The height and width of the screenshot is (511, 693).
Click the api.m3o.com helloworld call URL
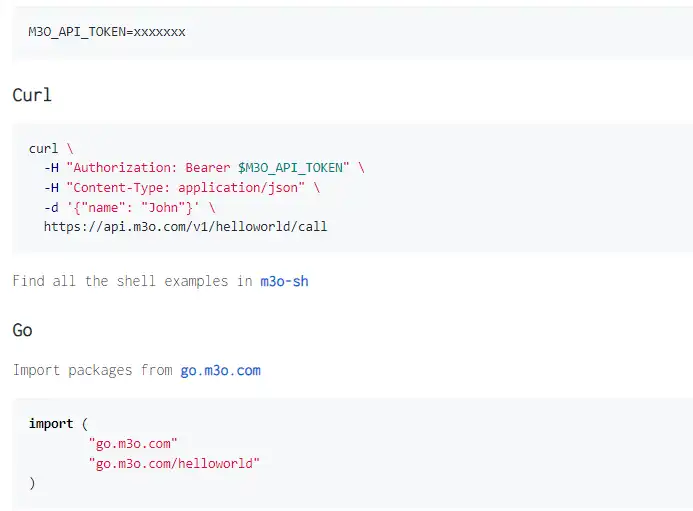point(185,226)
